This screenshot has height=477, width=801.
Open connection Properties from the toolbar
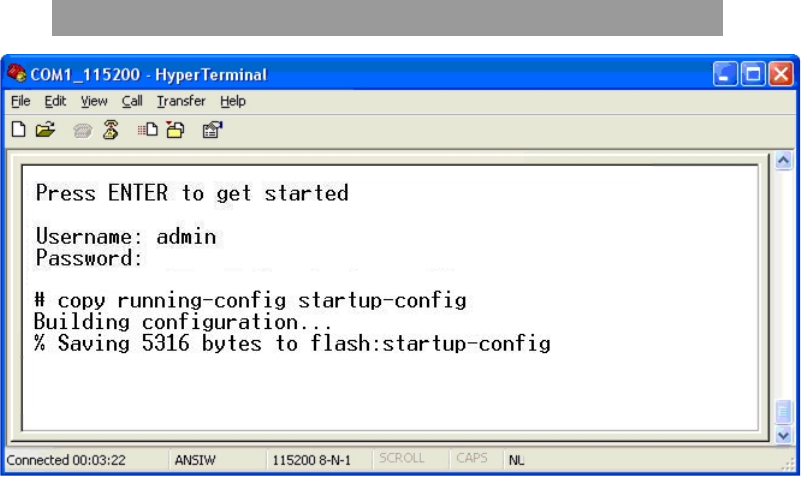(x=213, y=130)
